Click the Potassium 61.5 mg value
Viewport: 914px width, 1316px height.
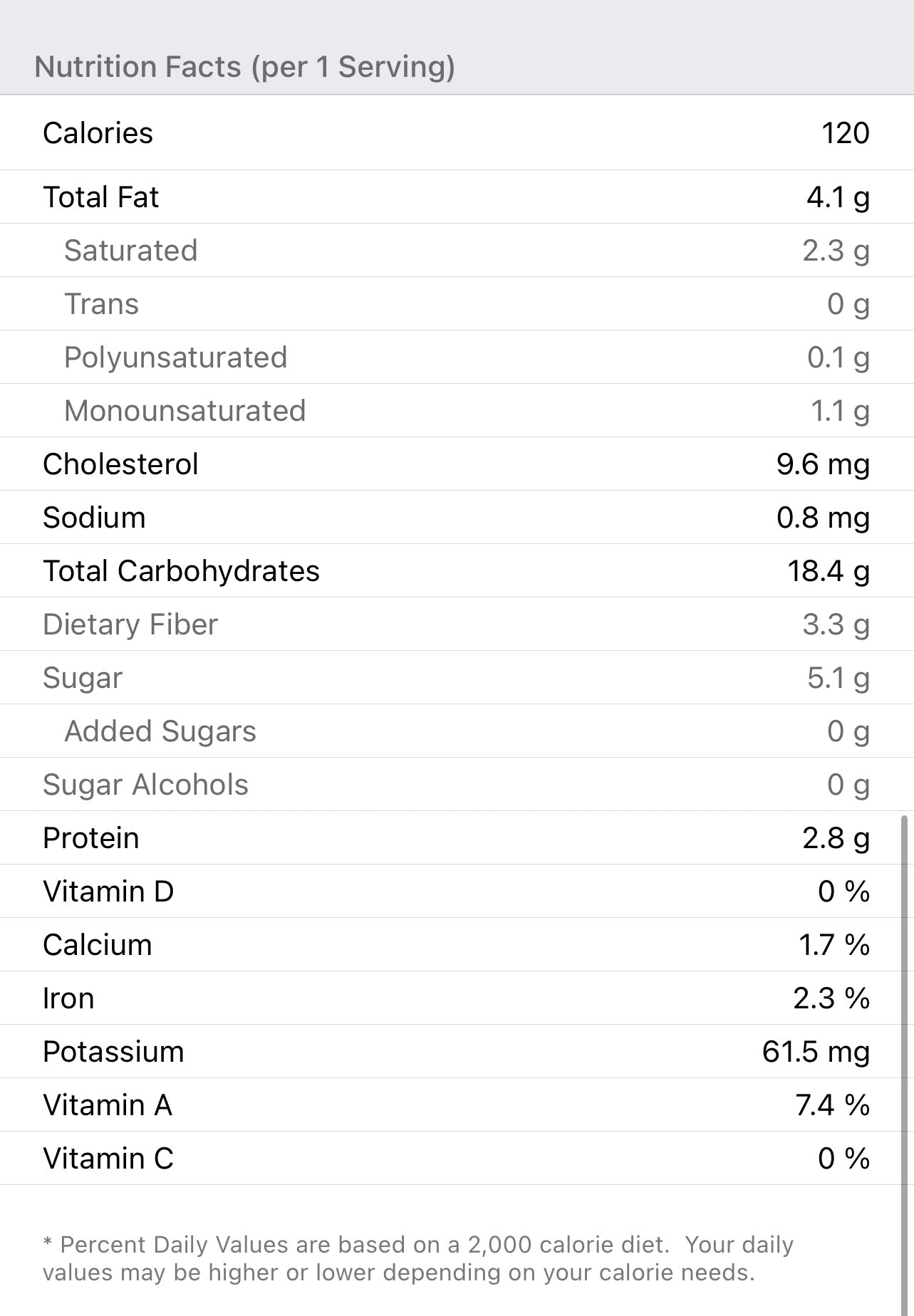[816, 1052]
